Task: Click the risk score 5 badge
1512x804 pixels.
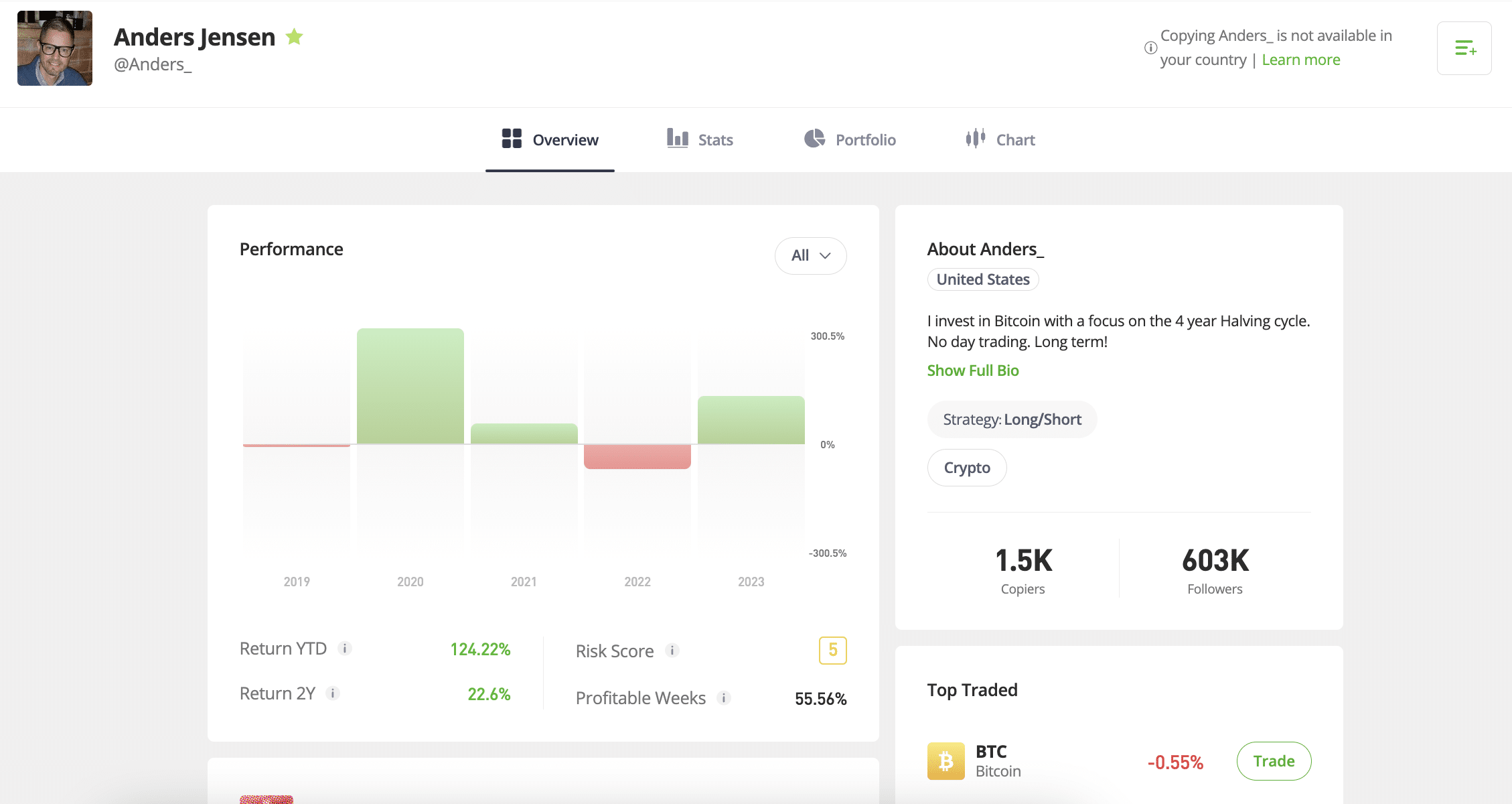Action: pyautogui.click(x=832, y=650)
